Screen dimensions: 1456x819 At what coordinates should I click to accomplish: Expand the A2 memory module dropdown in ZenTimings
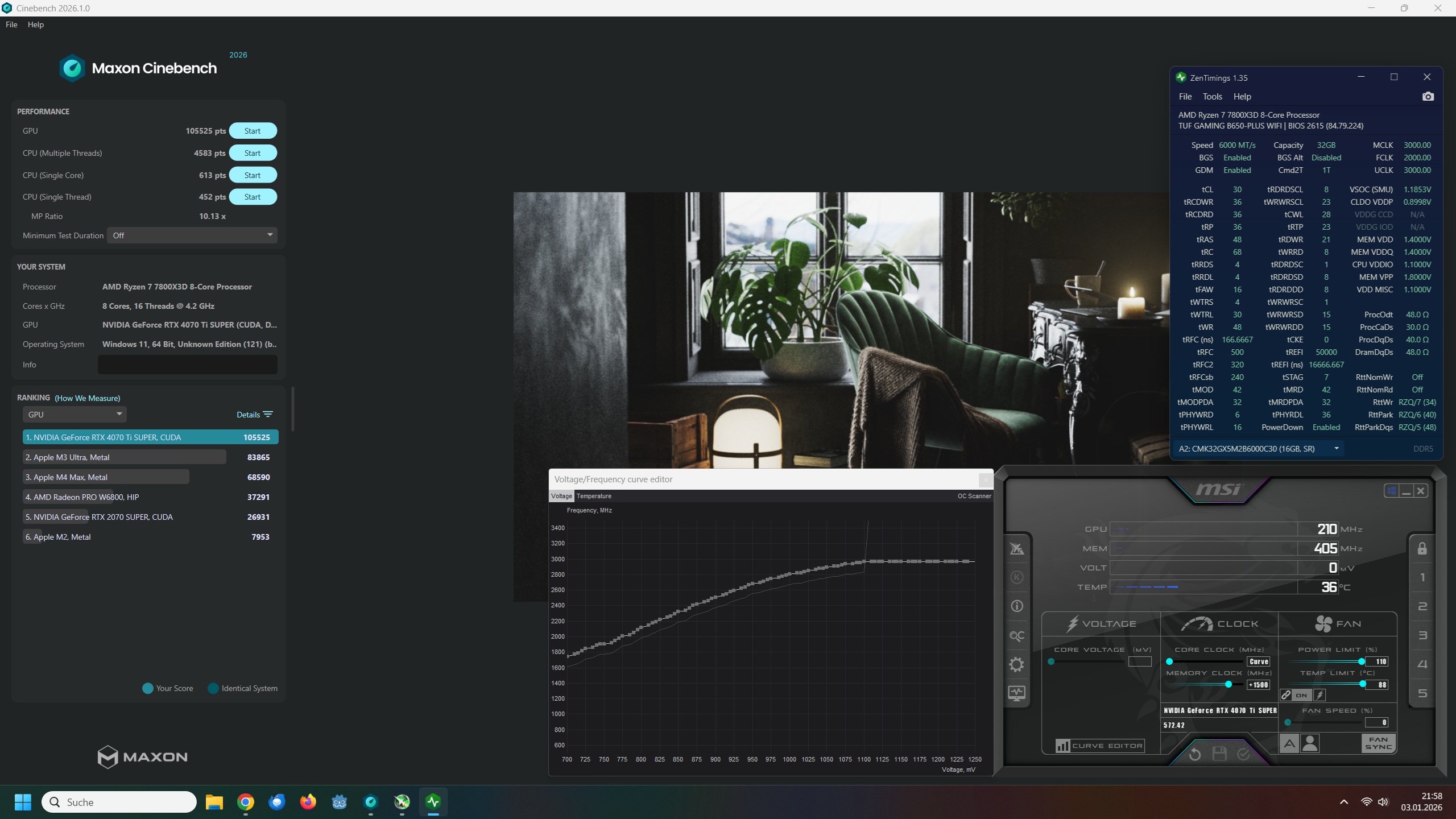(x=1335, y=448)
